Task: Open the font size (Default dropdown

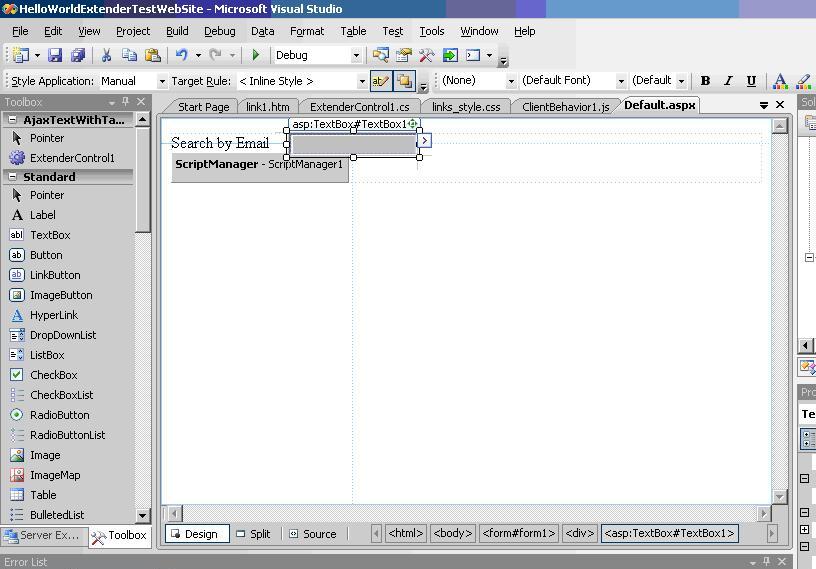Action: coord(681,81)
